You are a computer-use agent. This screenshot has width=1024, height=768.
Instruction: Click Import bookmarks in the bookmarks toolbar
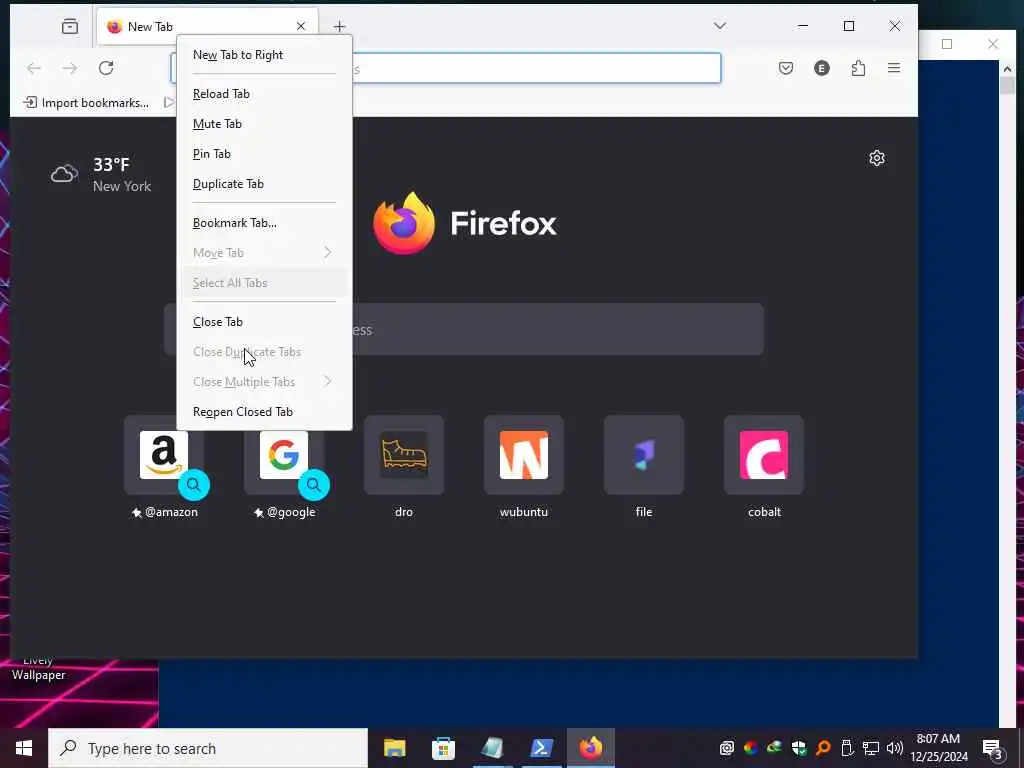coord(86,103)
